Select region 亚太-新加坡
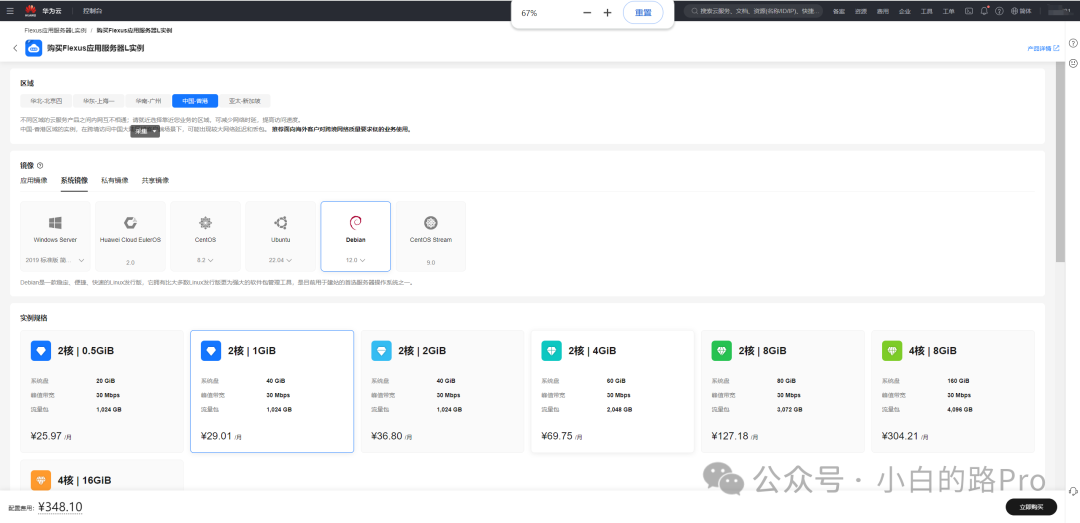 tap(245, 101)
